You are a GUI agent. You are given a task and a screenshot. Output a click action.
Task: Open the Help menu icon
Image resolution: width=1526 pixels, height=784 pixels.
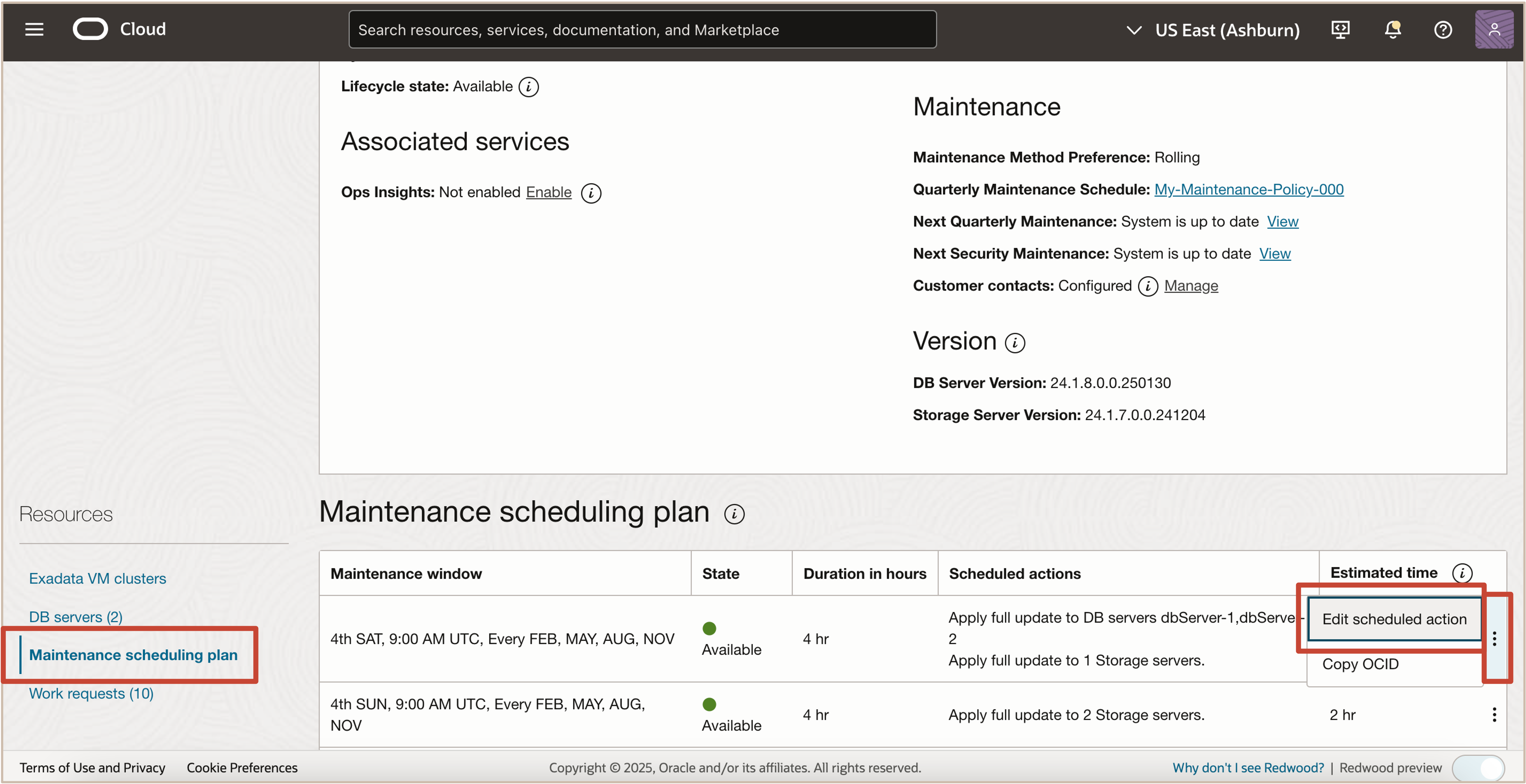click(1443, 29)
